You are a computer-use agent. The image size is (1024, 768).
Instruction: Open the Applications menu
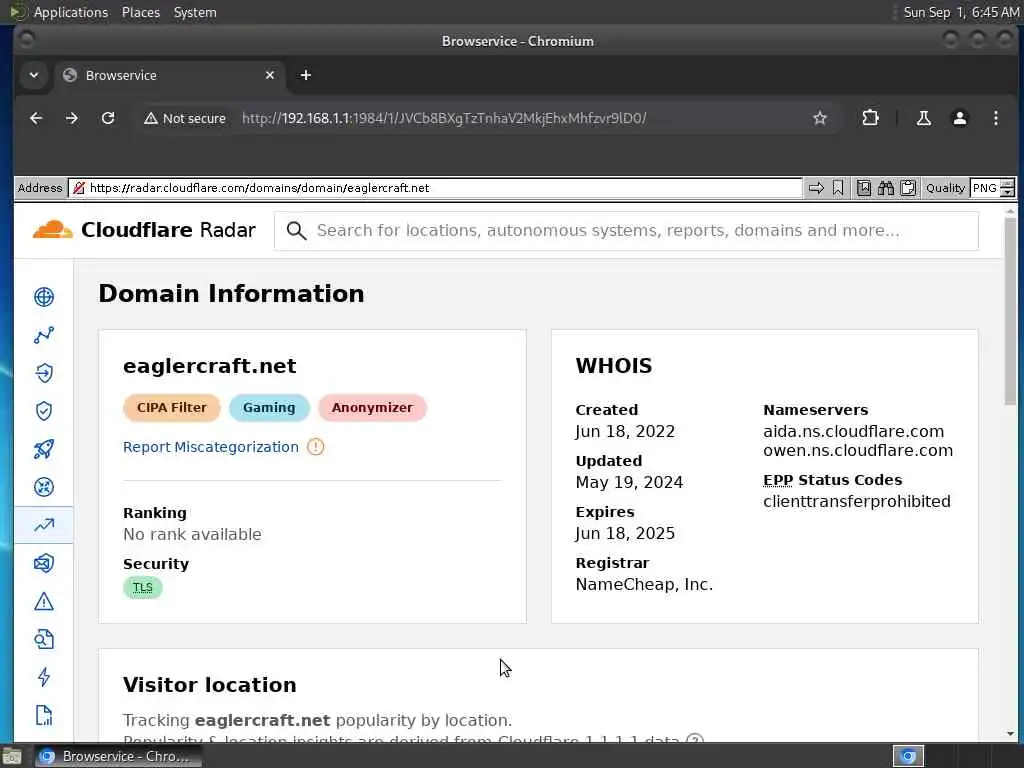pos(71,12)
